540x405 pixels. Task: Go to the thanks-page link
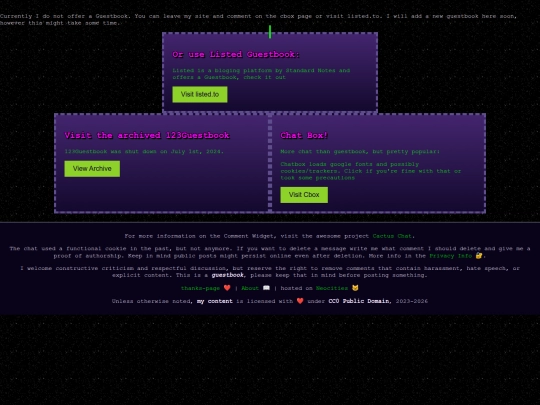click(200, 288)
